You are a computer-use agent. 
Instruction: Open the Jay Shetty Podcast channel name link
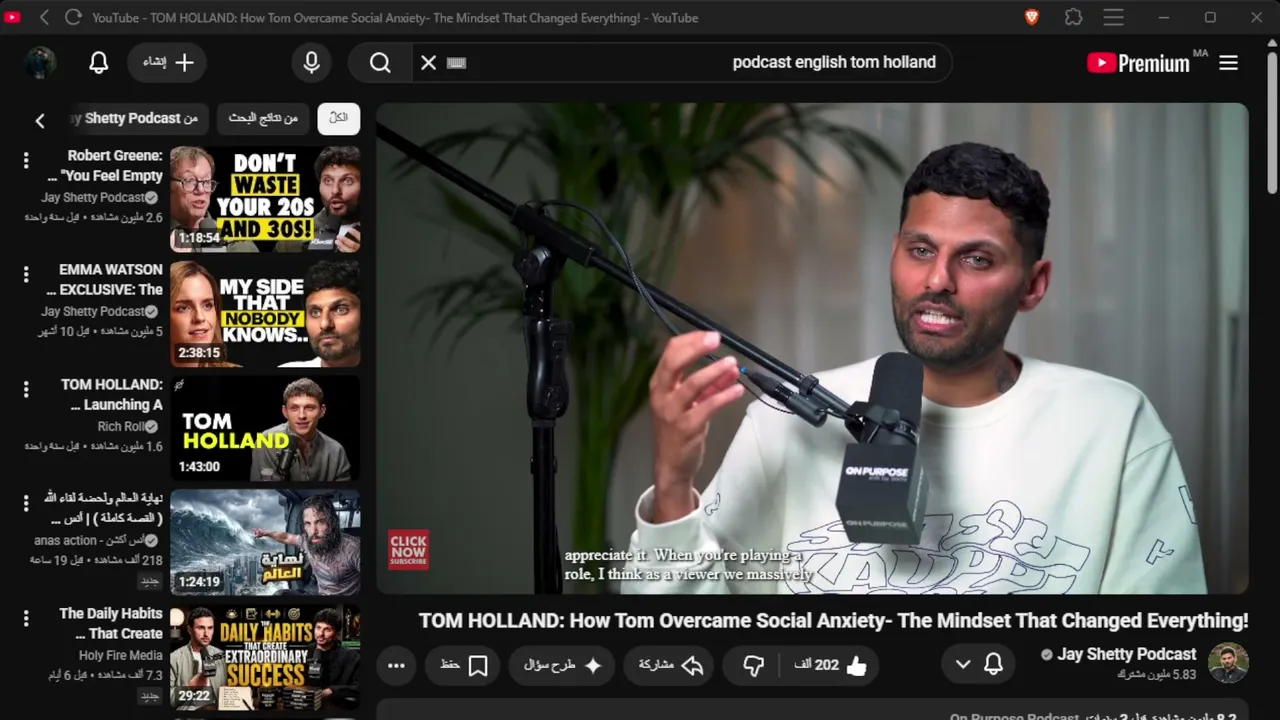1126,654
